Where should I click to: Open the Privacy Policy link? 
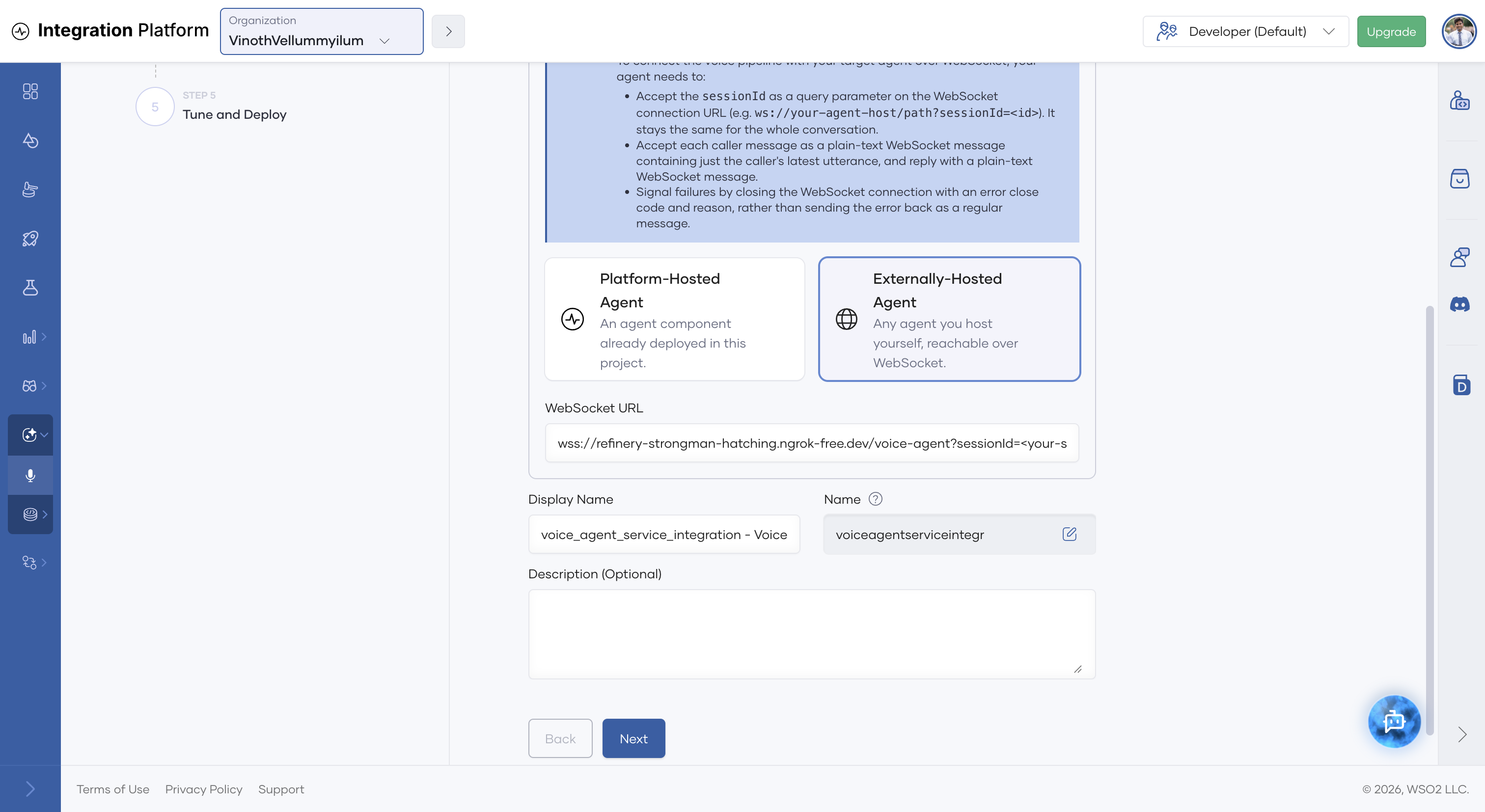203,789
